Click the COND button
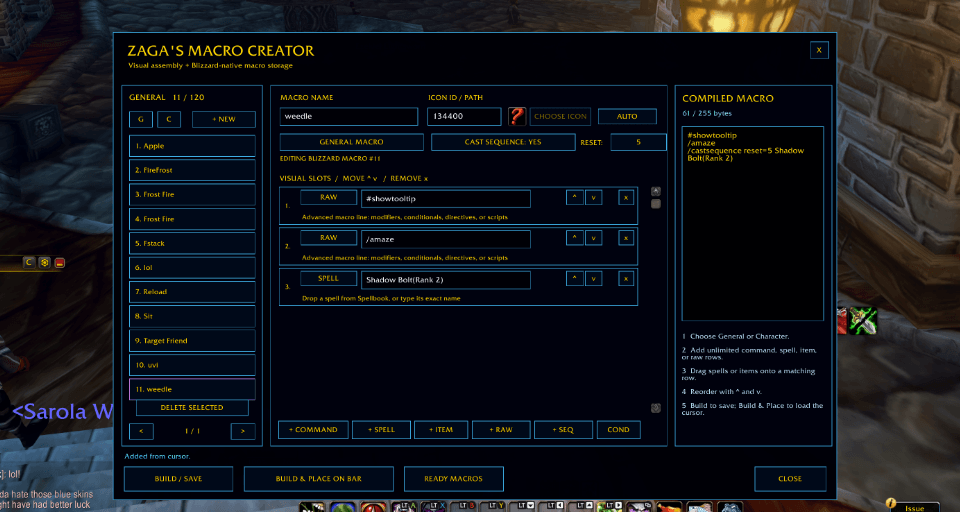This screenshot has height=512, width=960. [618, 430]
